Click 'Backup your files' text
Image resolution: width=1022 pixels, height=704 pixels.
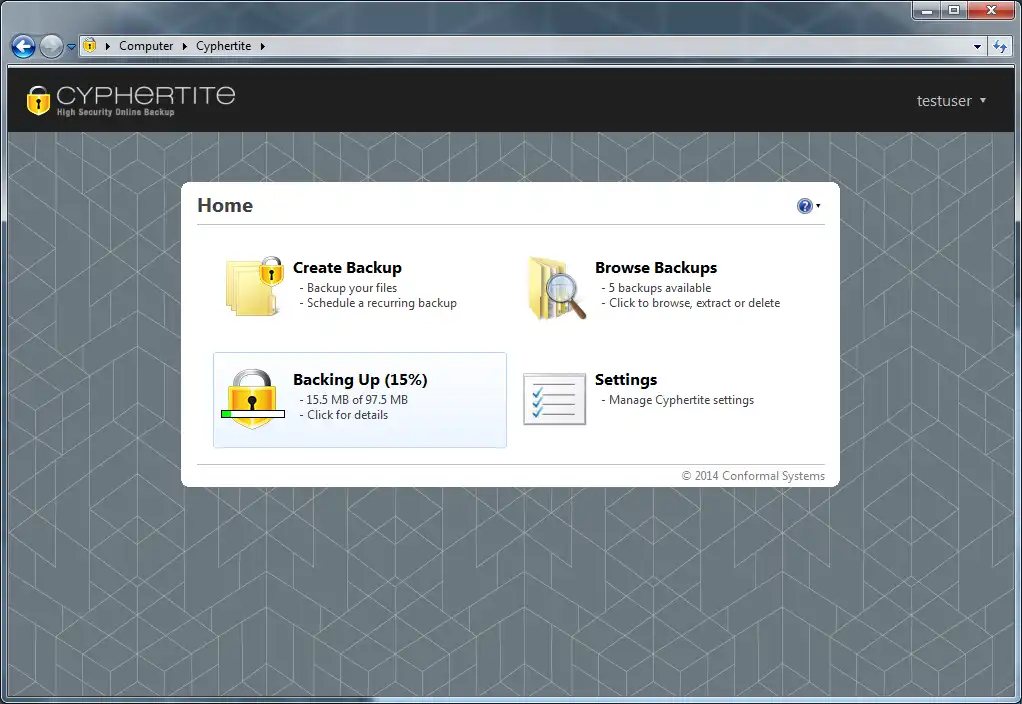tap(352, 288)
